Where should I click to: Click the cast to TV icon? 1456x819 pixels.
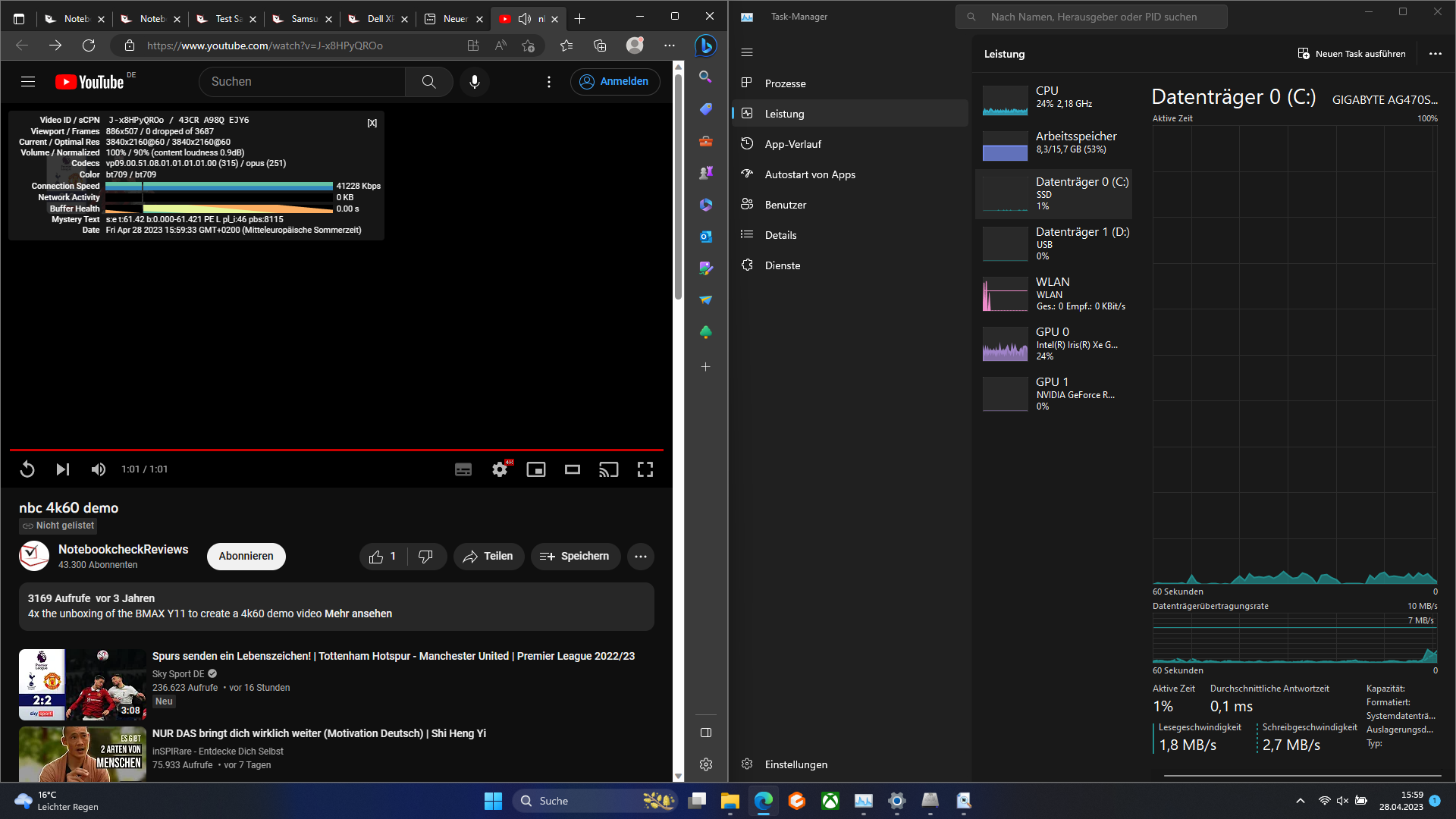609,469
